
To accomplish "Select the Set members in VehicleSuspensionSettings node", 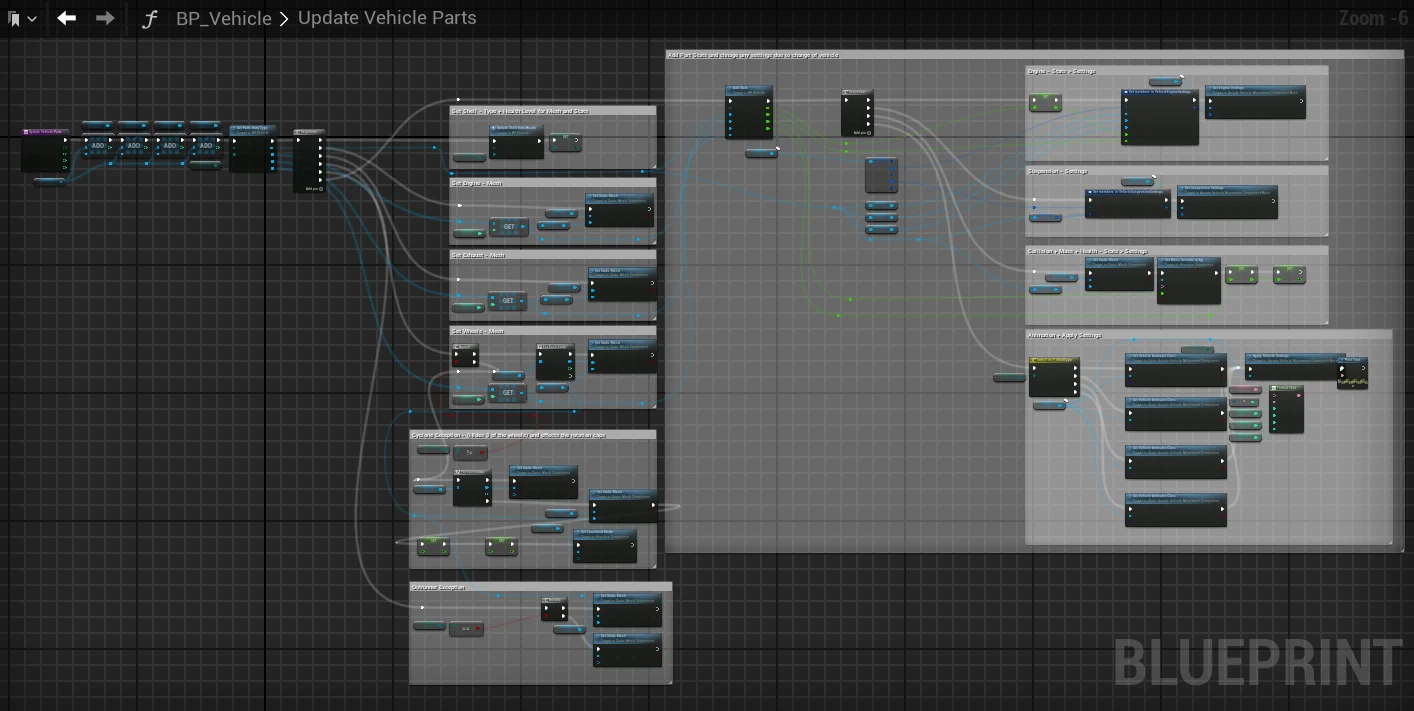I will click(x=1128, y=203).
